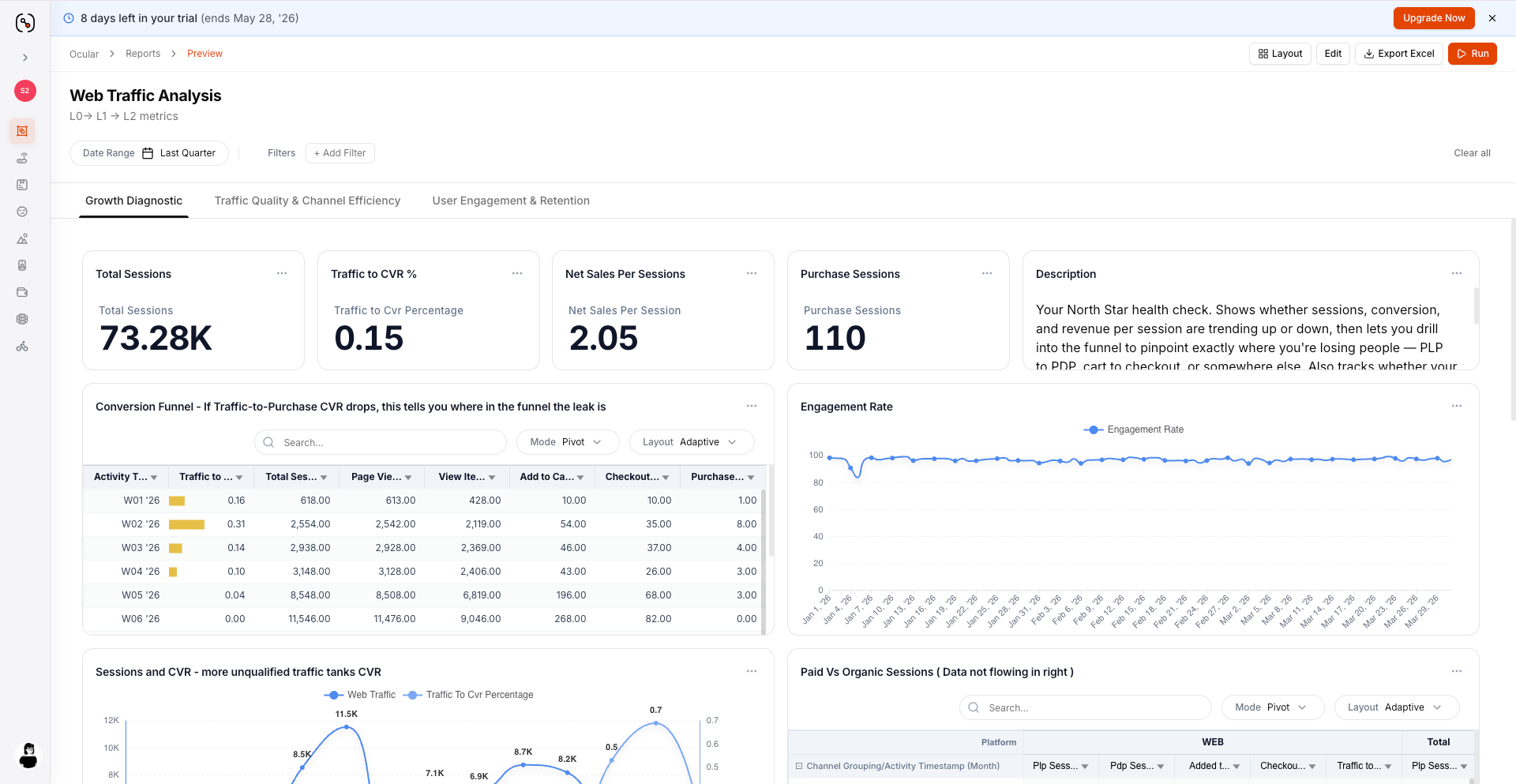Toggle Traffic To Cvr Percentage legend series
The height and width of the screenshot is (784, 1516).
pos(468,695)
